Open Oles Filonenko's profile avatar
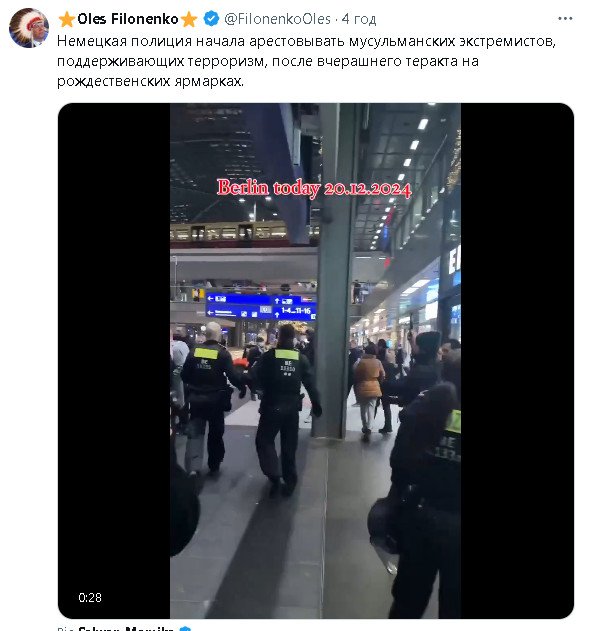Screen dimensions: 590x631 click(x=29, y=28)
